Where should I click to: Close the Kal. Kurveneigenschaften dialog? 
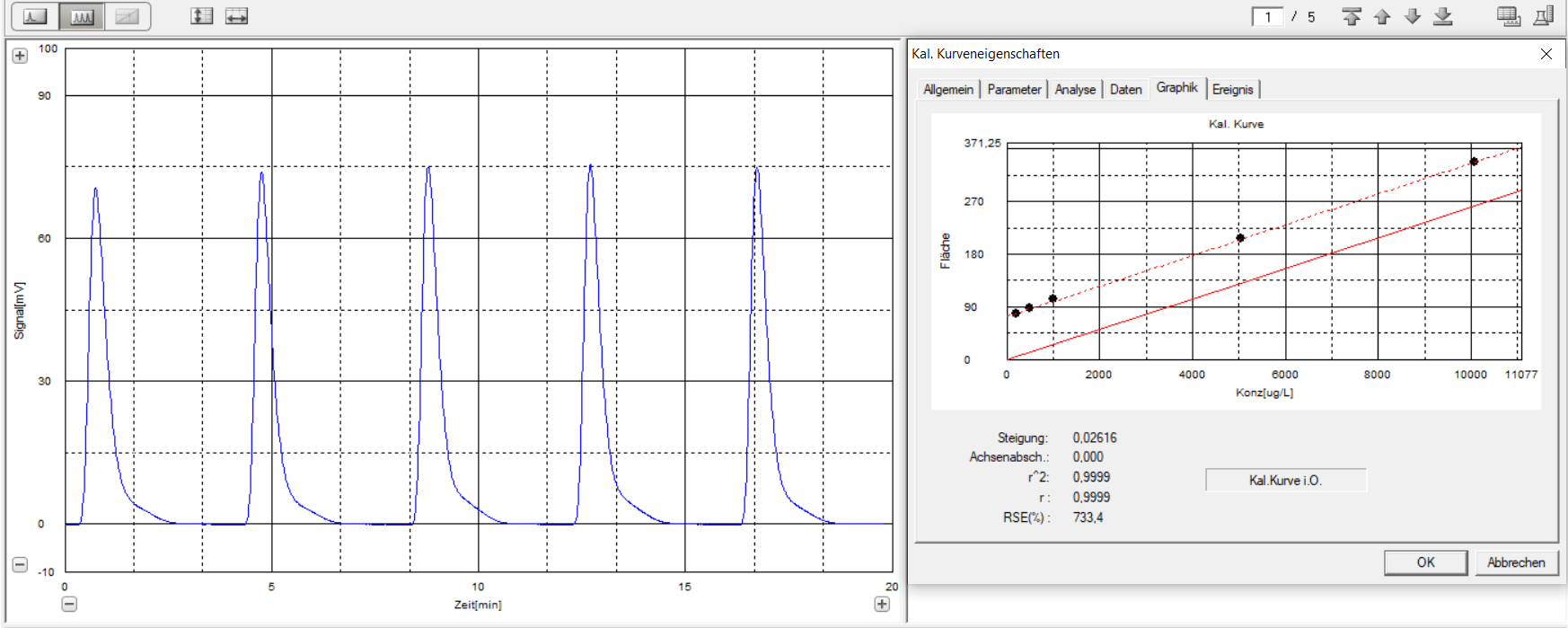(x=1546, y=54)
